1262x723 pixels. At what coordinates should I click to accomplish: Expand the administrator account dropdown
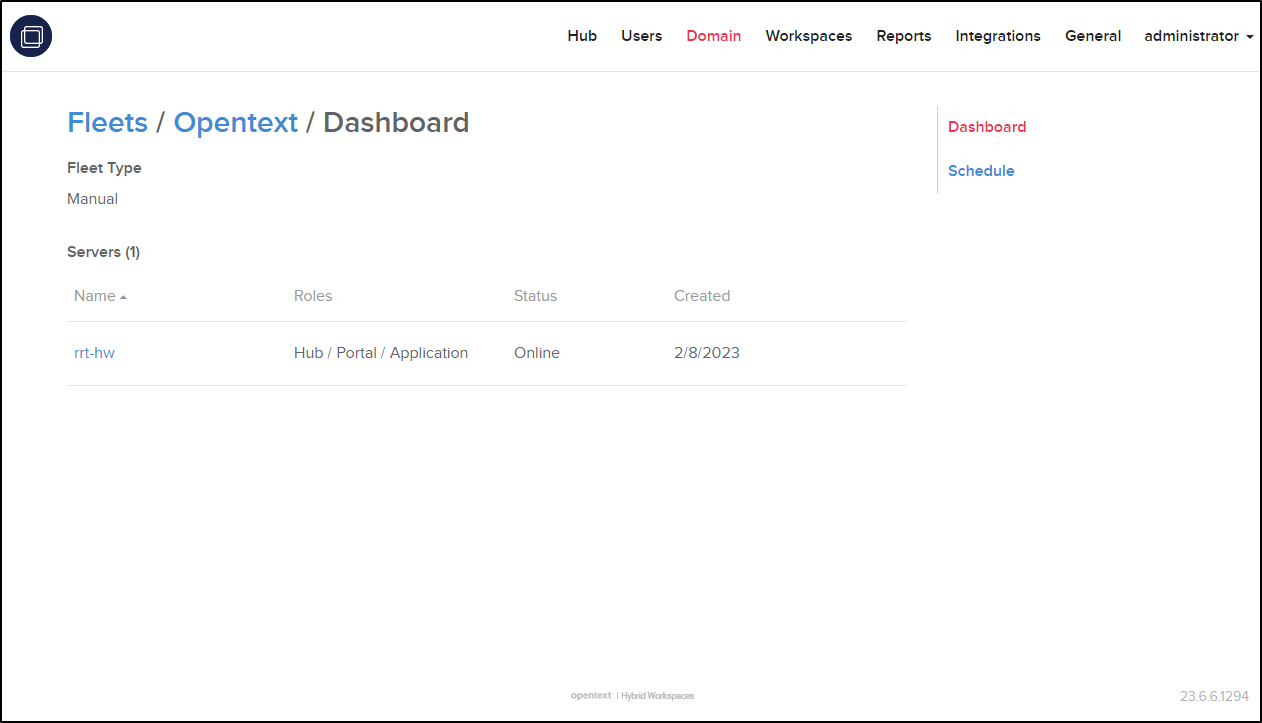[1199, 36]
